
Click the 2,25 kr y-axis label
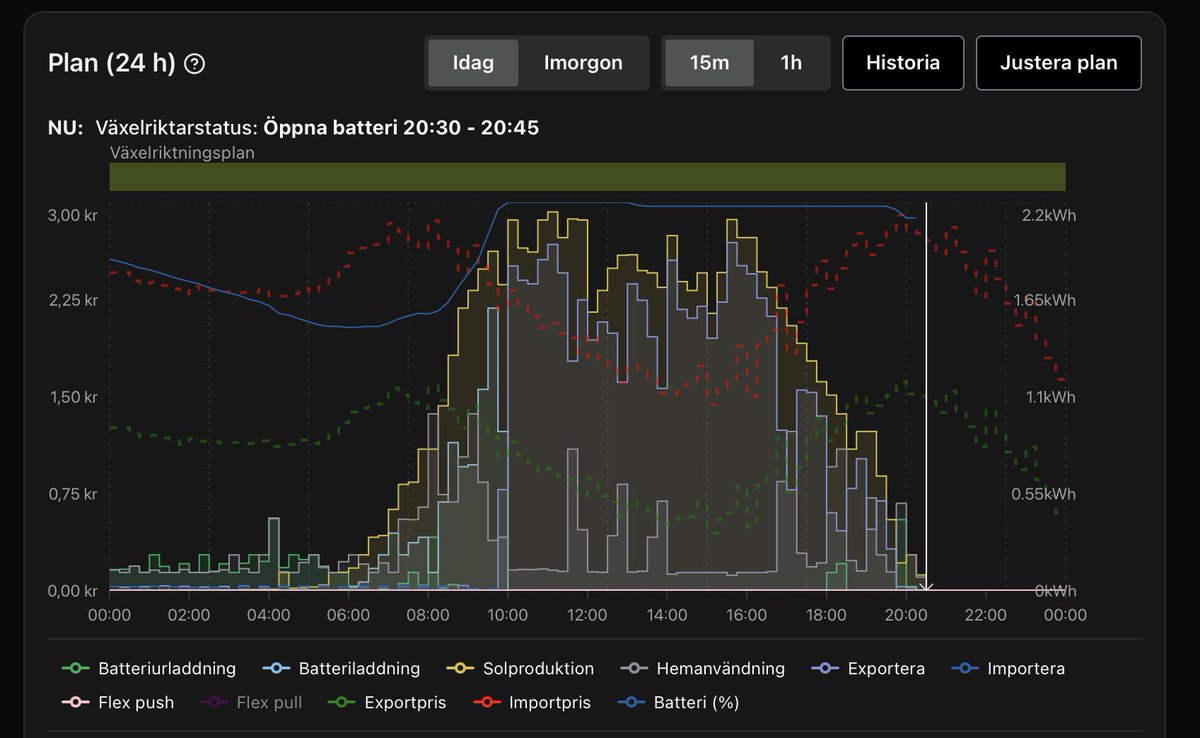point(73,300)
